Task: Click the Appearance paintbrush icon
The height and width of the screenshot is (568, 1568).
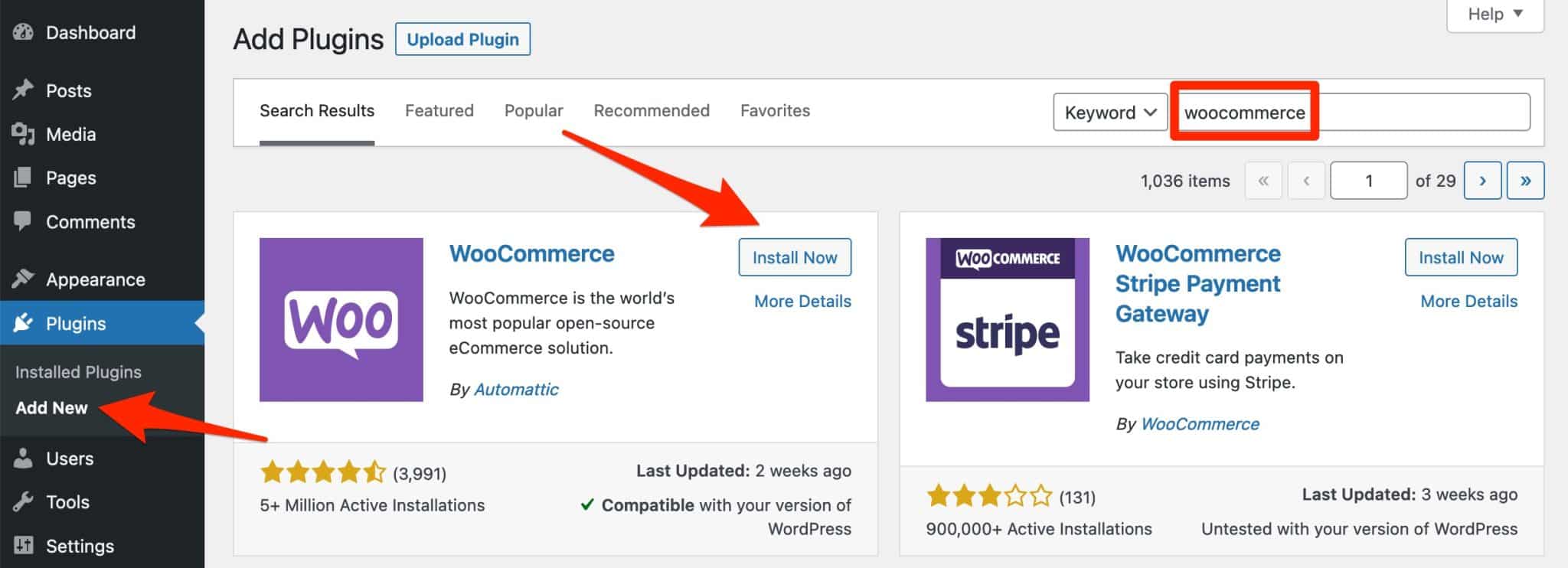Action: point(23,279)
